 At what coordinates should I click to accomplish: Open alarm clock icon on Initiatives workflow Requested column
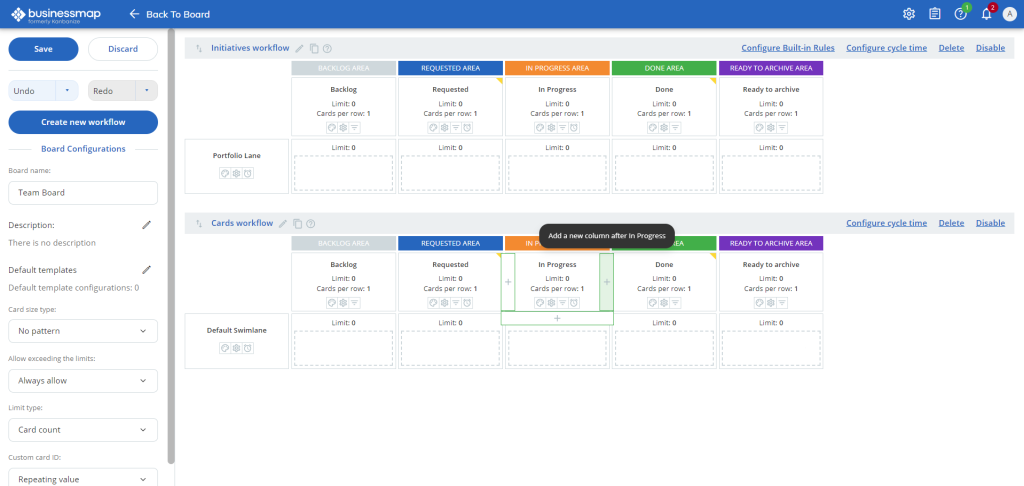click(x=467, y=128)
